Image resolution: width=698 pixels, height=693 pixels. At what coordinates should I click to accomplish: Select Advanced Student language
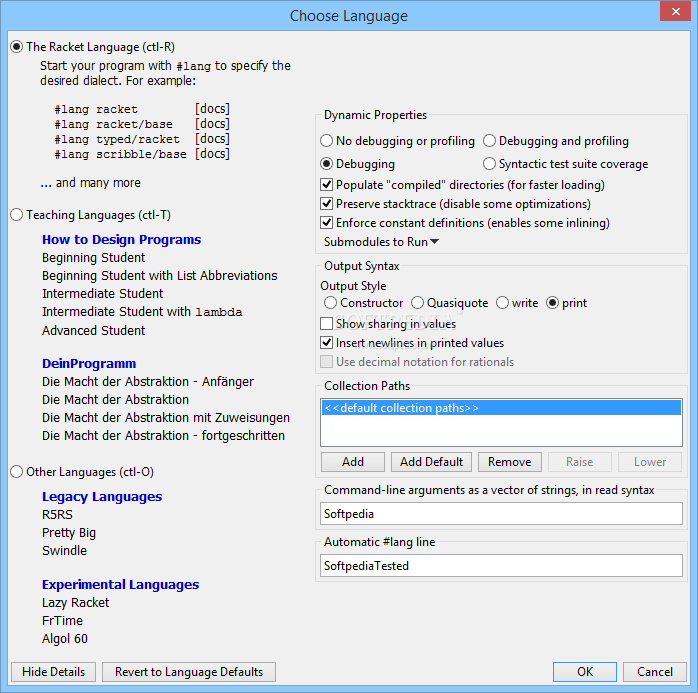pos(93,330)
